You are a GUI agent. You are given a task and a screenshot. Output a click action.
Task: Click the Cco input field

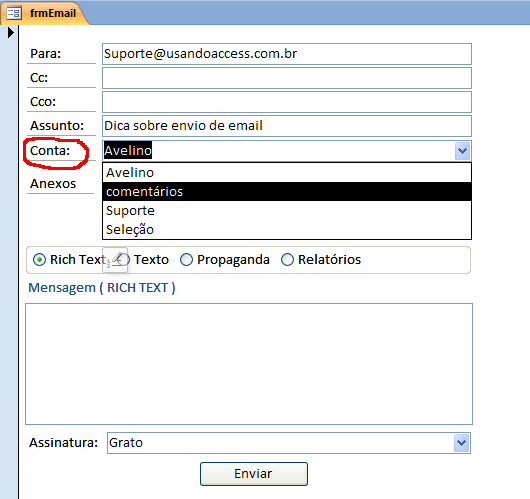pos(287,102)
